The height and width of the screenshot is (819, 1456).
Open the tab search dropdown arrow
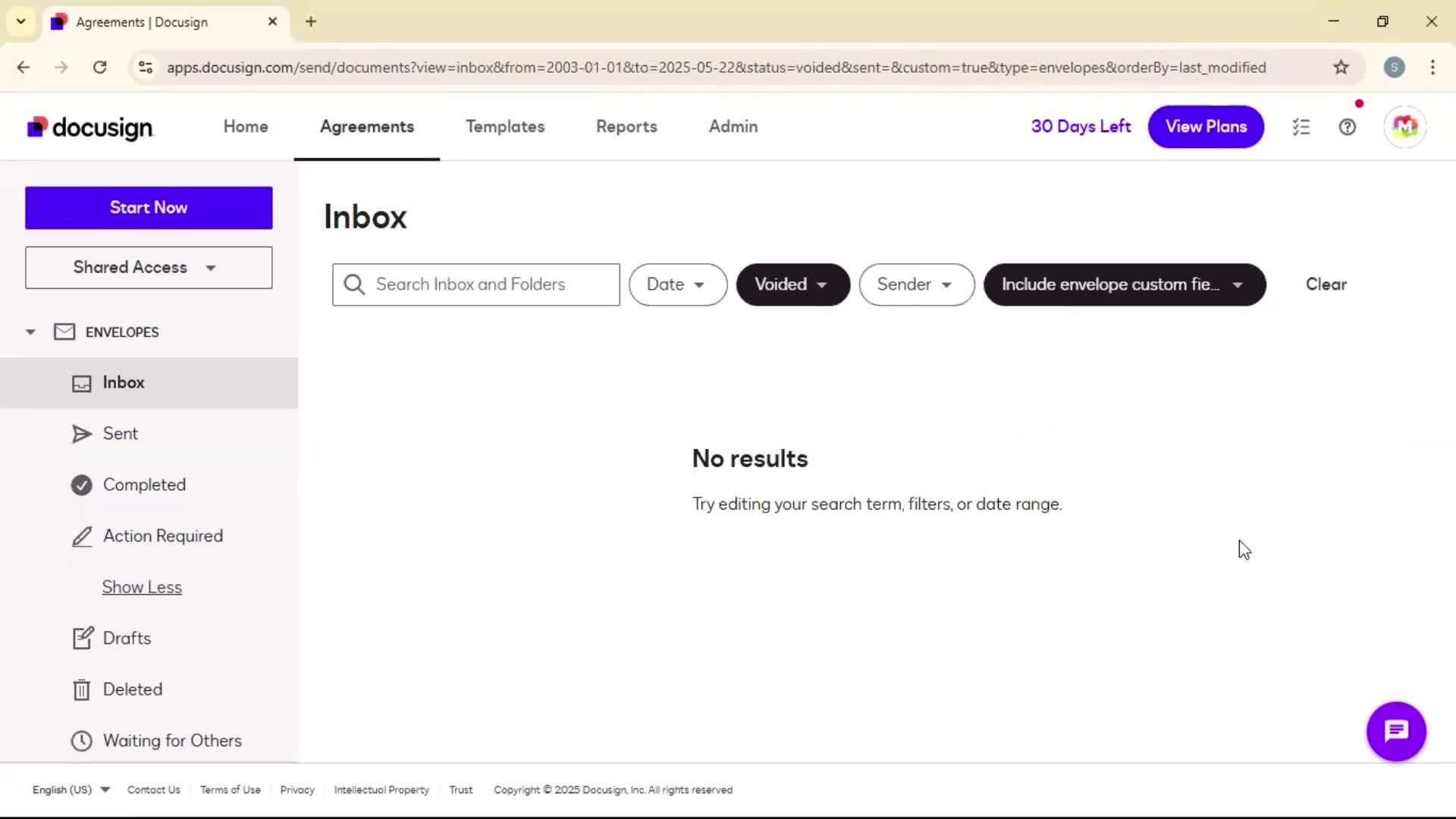21,21
